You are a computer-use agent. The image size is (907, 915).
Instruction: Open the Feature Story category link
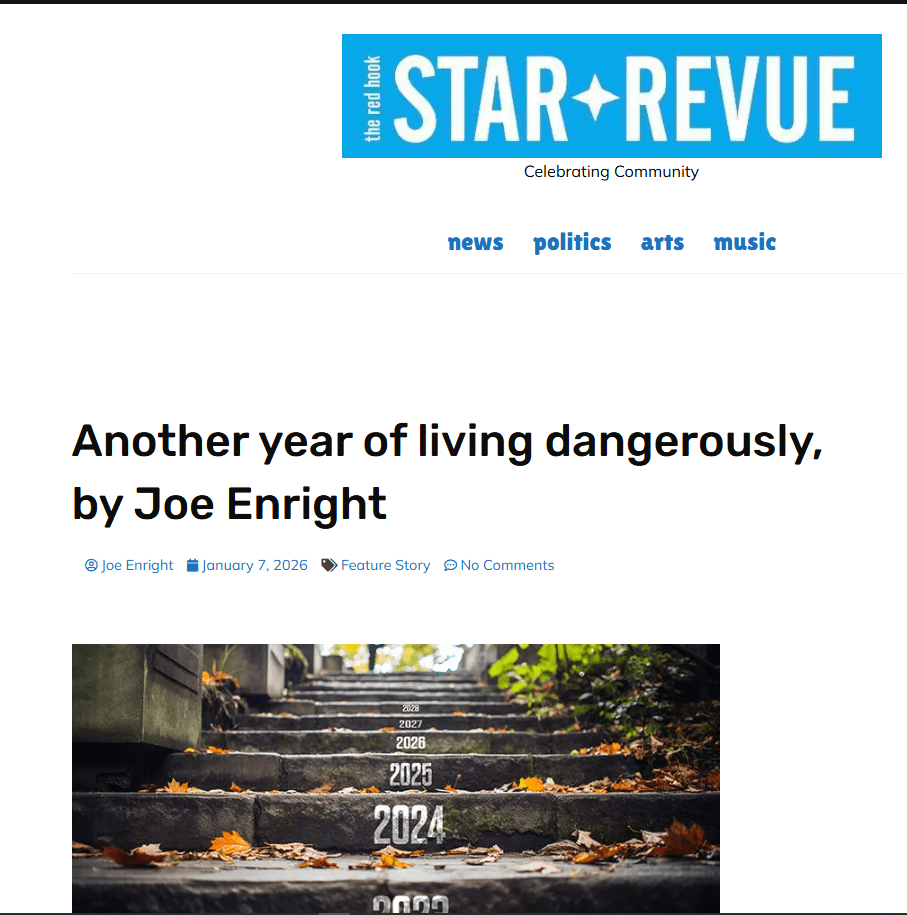click(385, 565)
